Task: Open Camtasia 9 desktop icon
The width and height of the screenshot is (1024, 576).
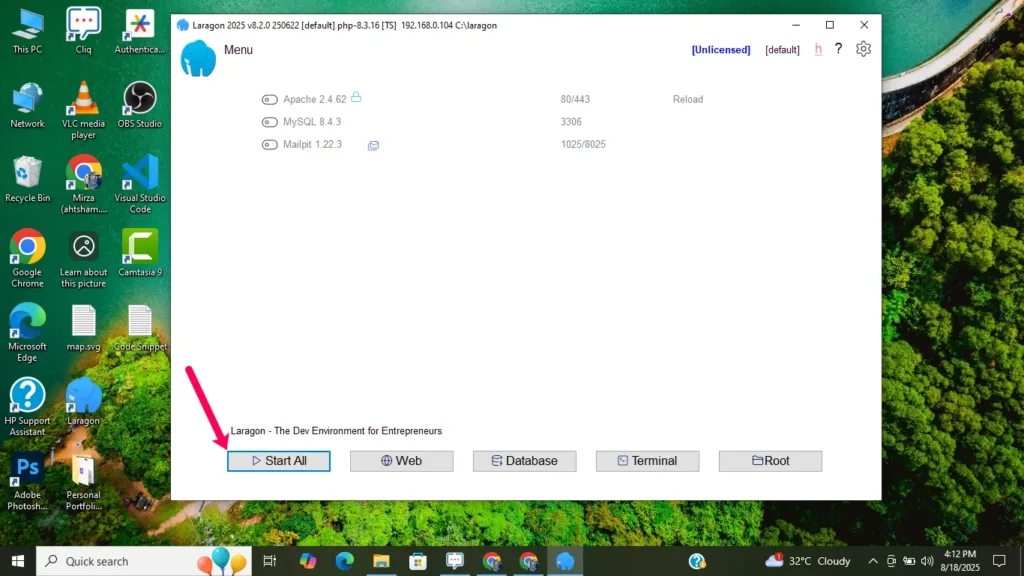Action: tap(140, 247)
